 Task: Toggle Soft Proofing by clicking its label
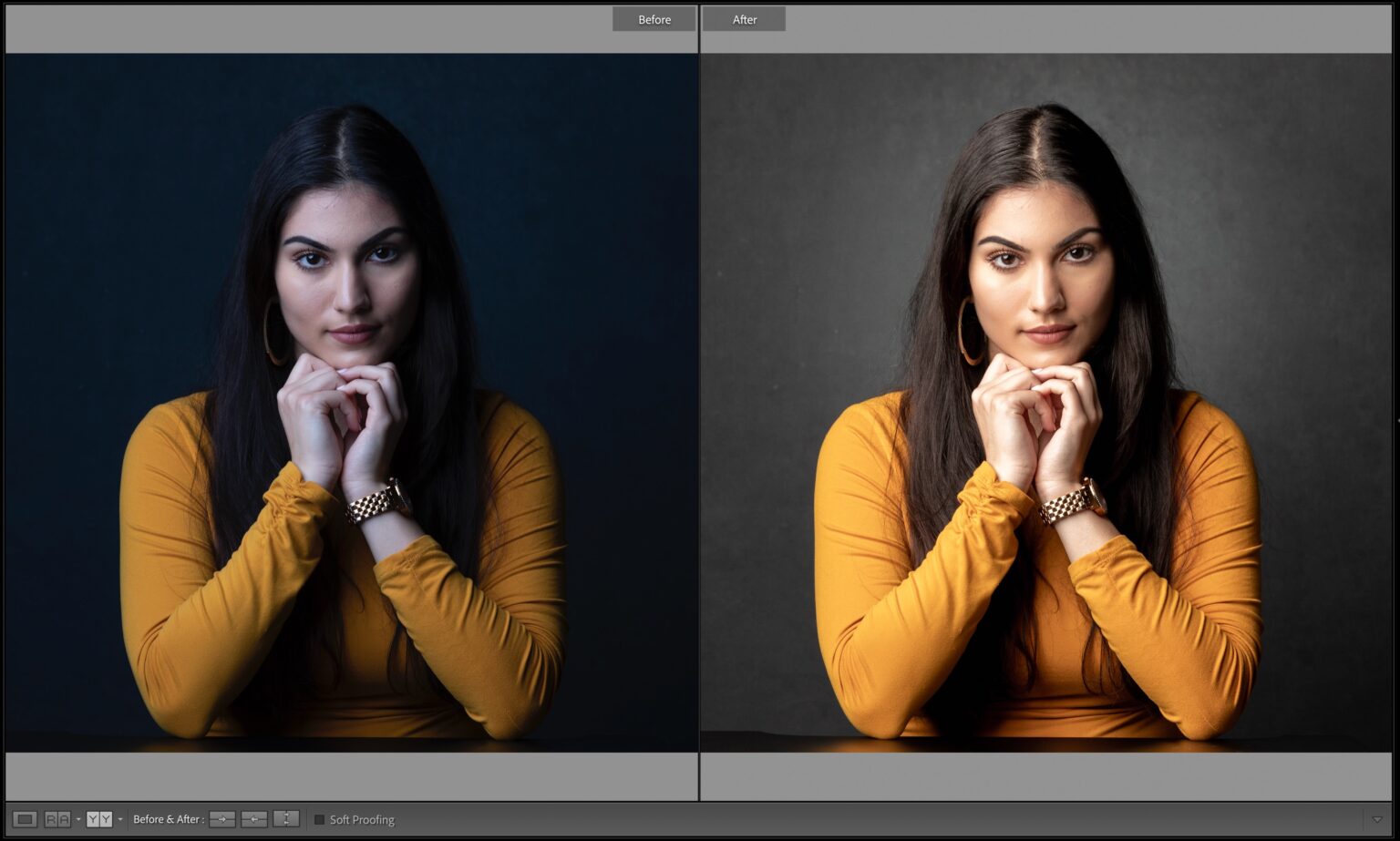click(x=362, y=819)
